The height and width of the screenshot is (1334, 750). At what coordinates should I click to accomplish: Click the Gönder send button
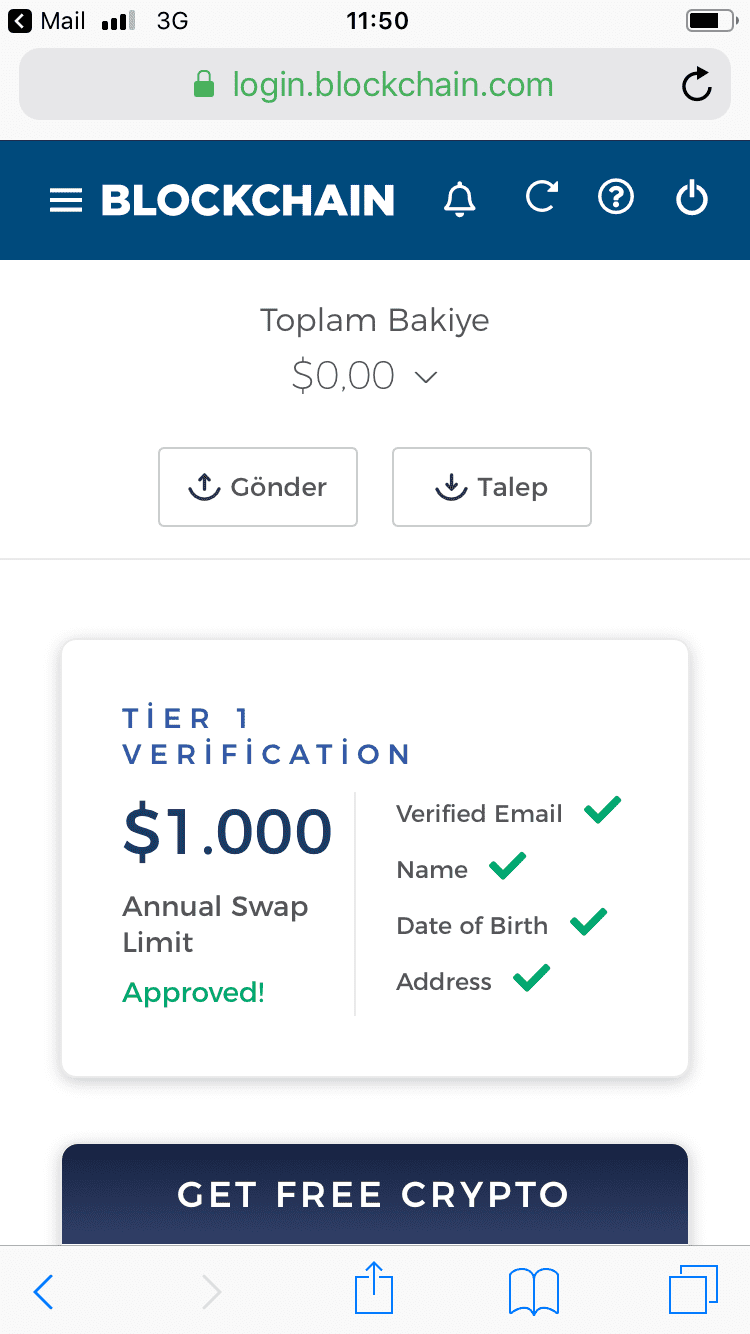point(258,487)
